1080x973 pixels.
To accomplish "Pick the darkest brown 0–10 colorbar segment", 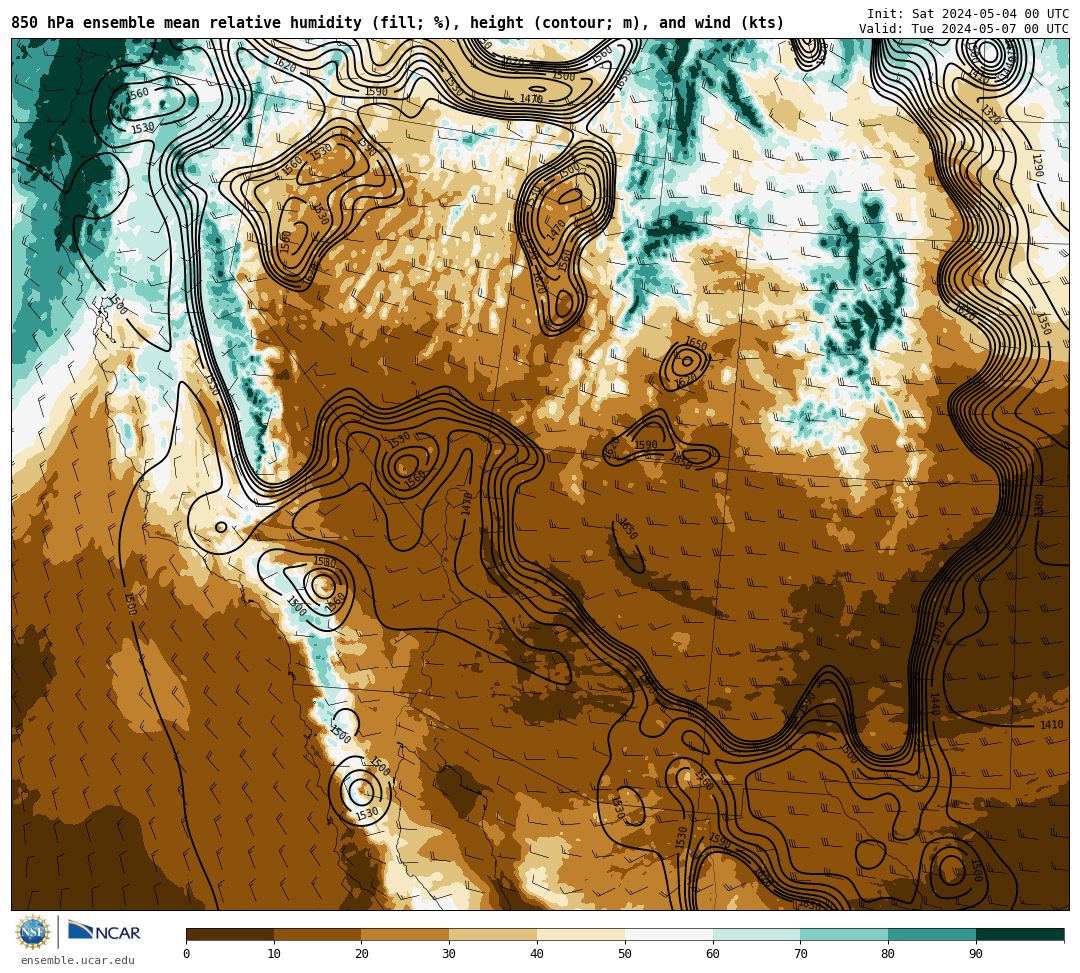I will click(230, 934).
